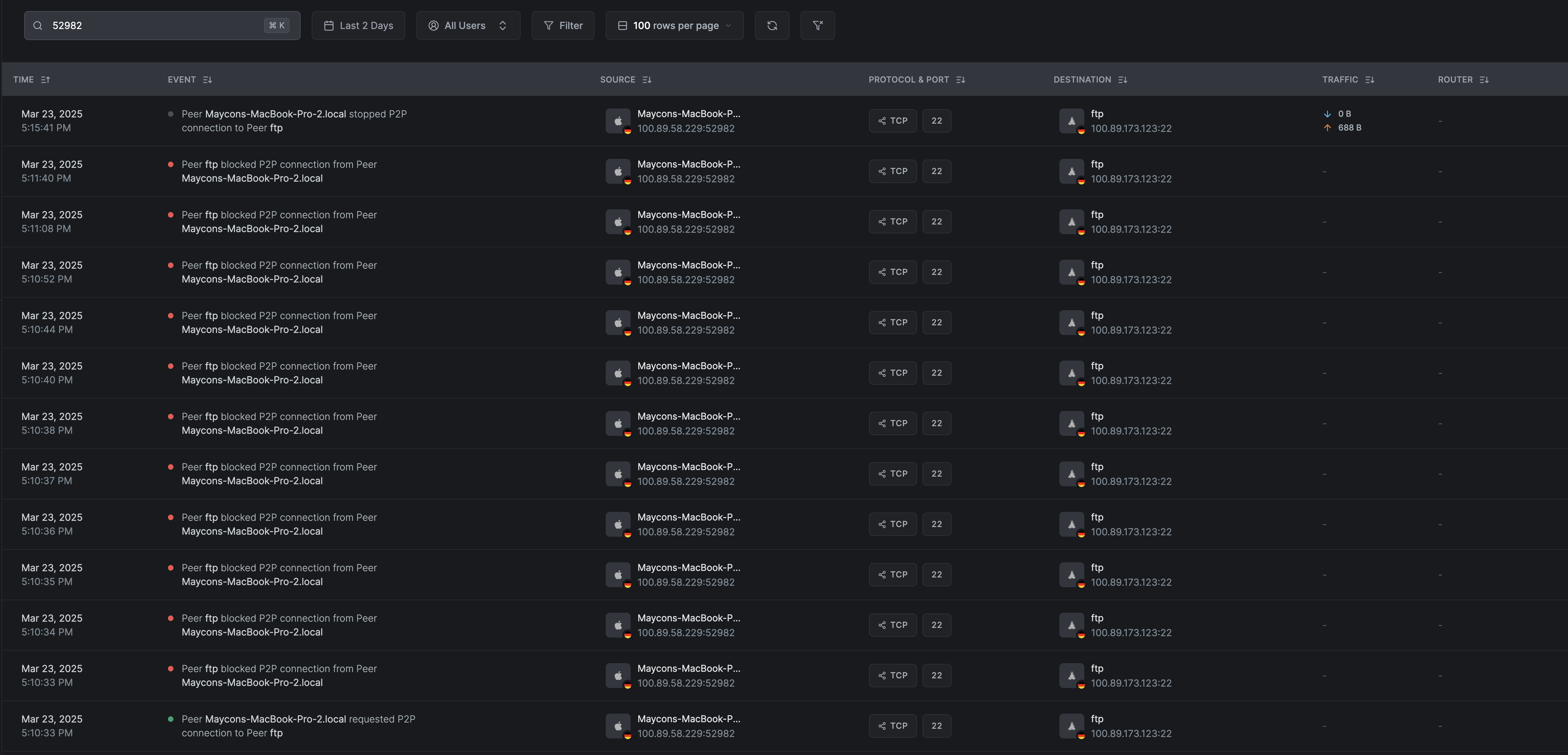Viewport: 1568px width, 755px height.
Task: Click the SOURCE column sort icon
Action: [x=647, y=80]
